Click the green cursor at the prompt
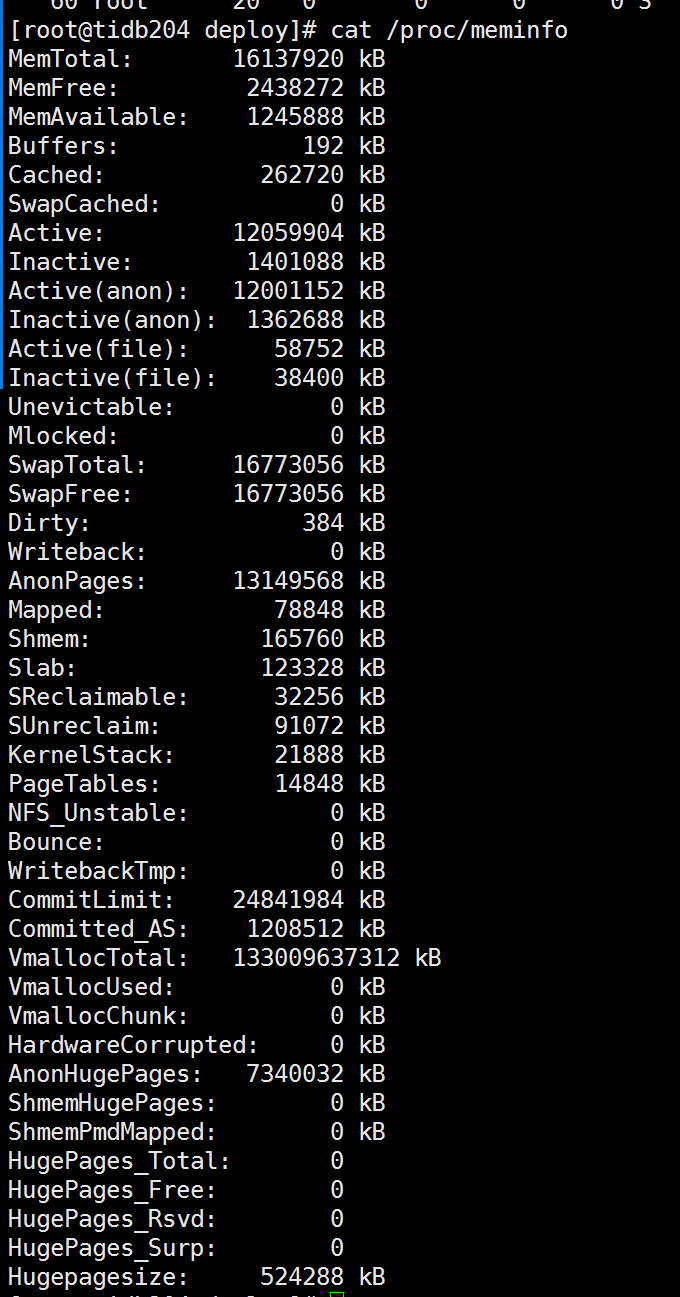 coord(336,1294)
